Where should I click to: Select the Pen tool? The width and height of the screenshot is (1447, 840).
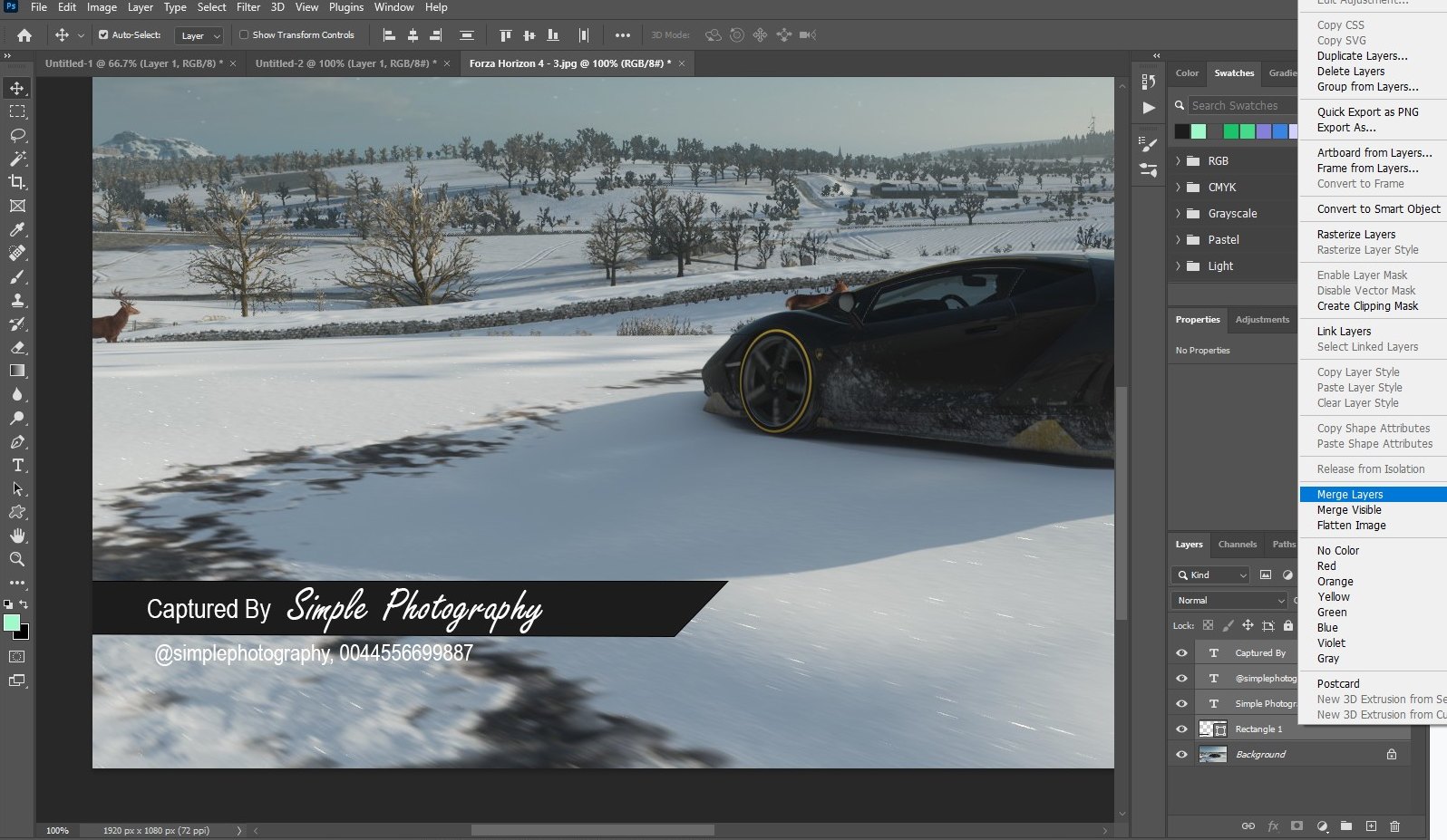pyautogui.click(x=17, y=441)
